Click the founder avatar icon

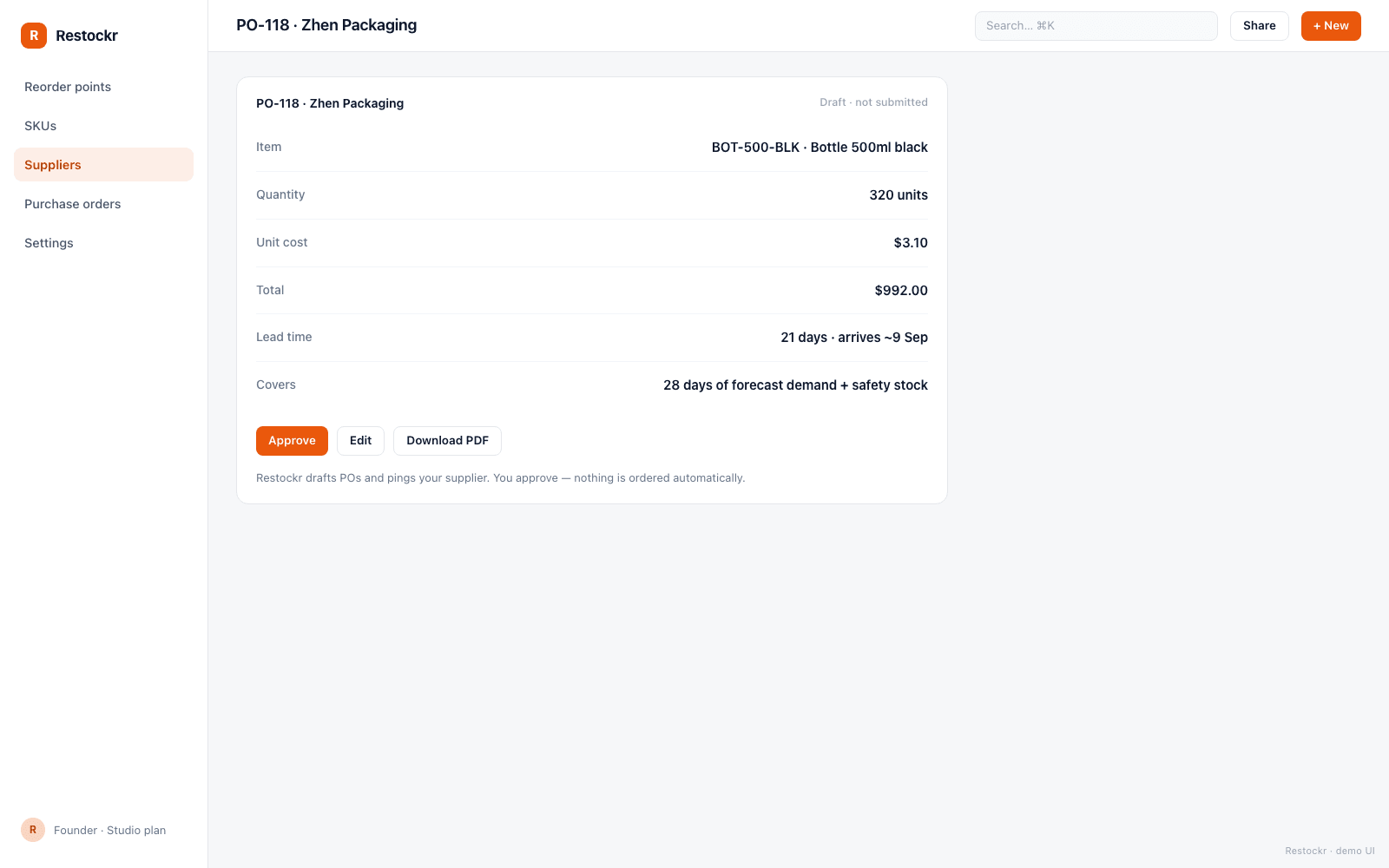(33, 830)
